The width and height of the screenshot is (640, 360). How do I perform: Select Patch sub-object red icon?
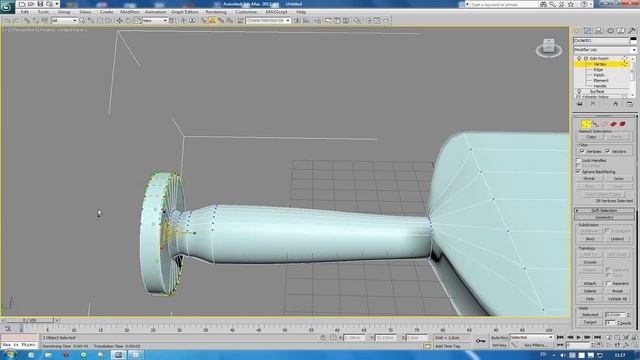(x=613, y=124)
